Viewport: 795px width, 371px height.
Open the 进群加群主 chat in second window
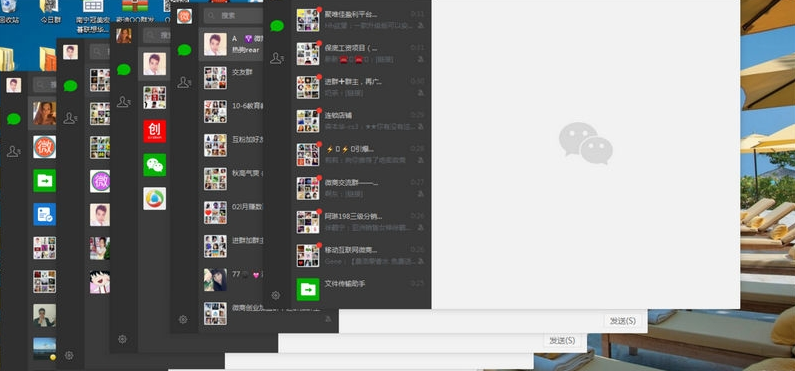[231, 246]
